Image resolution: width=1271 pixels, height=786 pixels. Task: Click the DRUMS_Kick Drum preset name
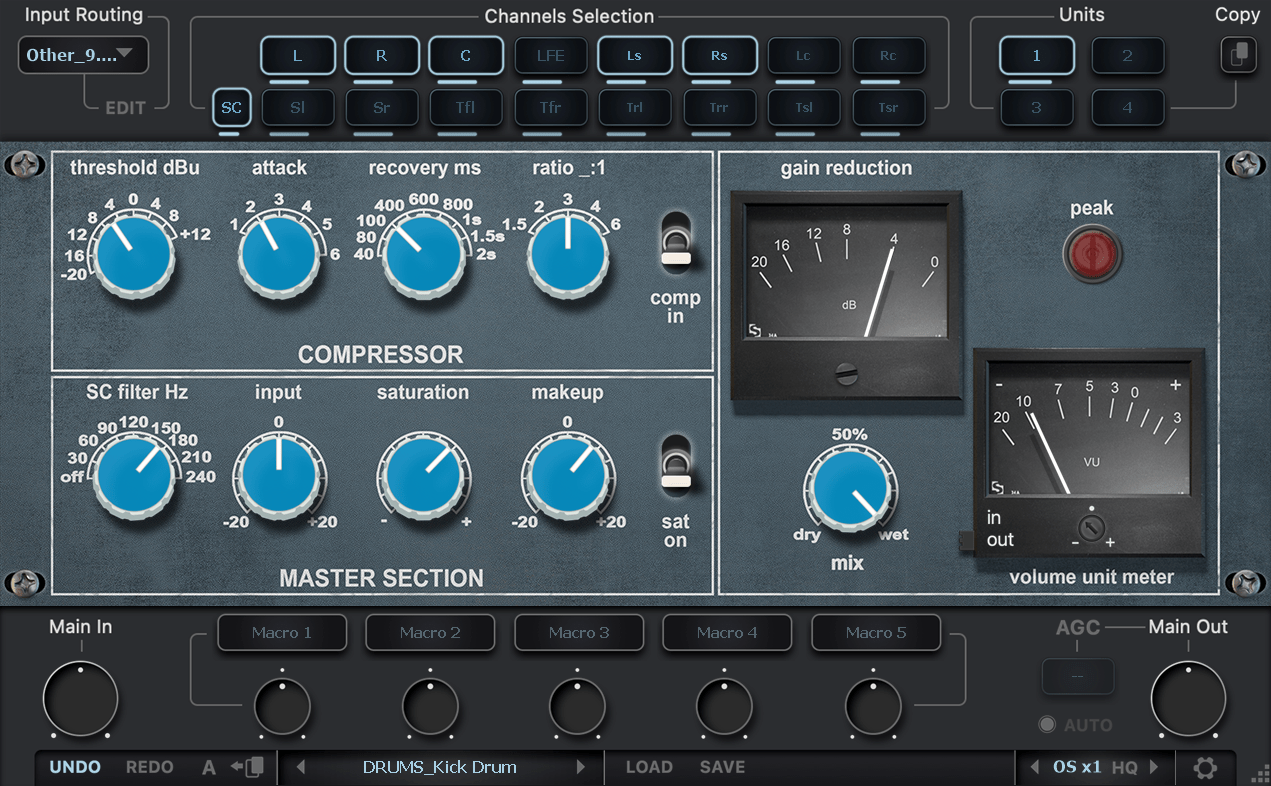coord(441,767)
